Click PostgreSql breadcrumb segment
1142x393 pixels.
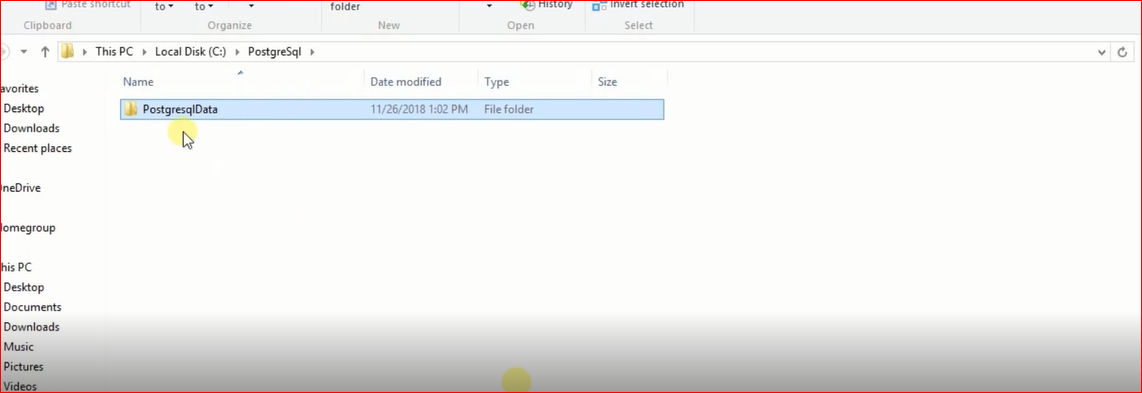point(274,52)
